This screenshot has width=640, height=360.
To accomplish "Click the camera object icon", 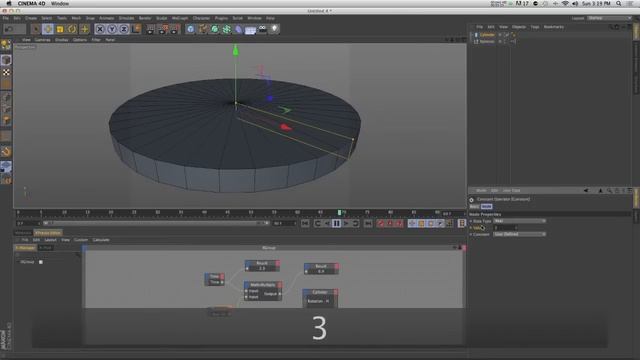I will 262,29.
